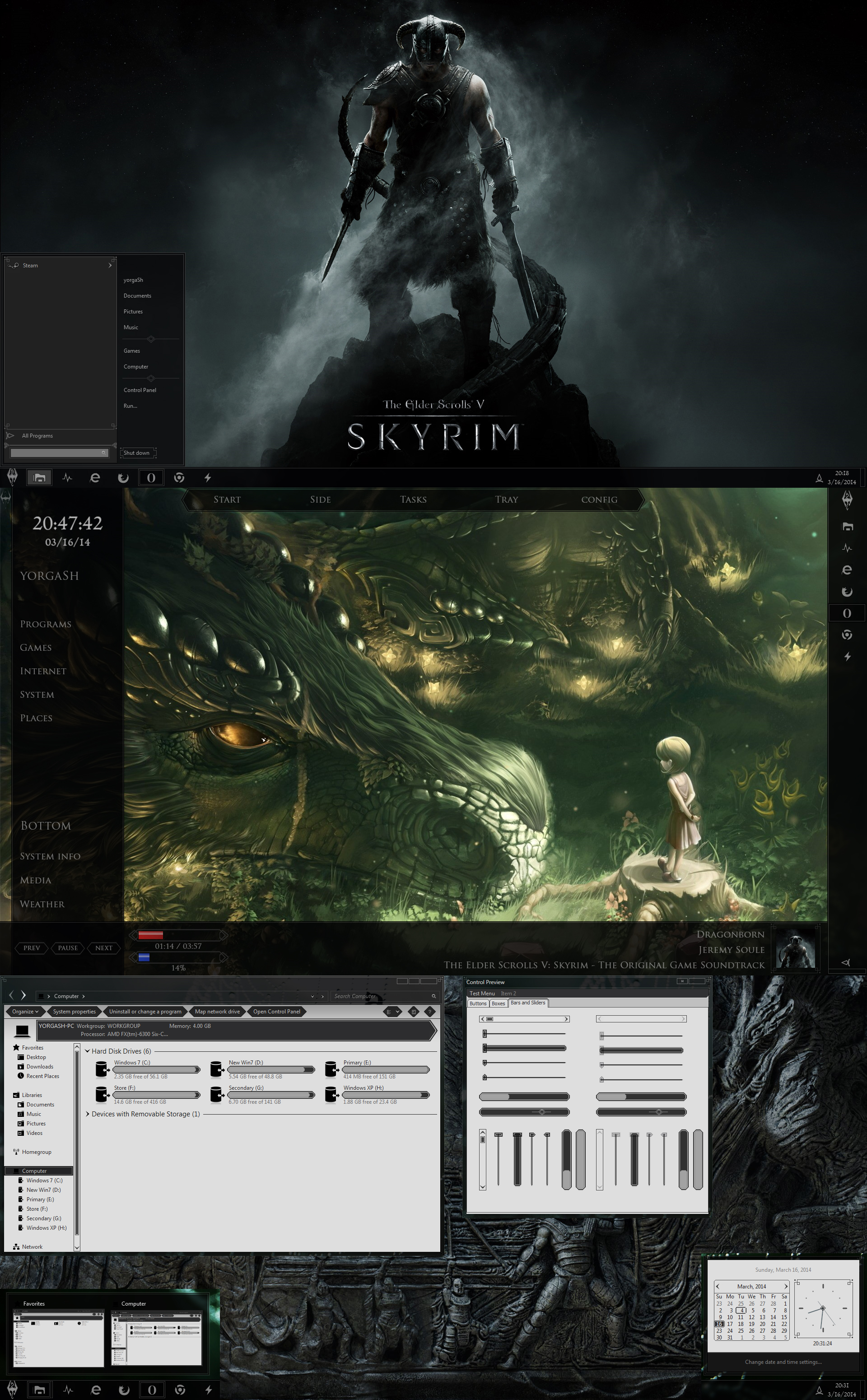
Task: Open the Windows 7 (C:) drive icon
Action: click(102, 1069)
